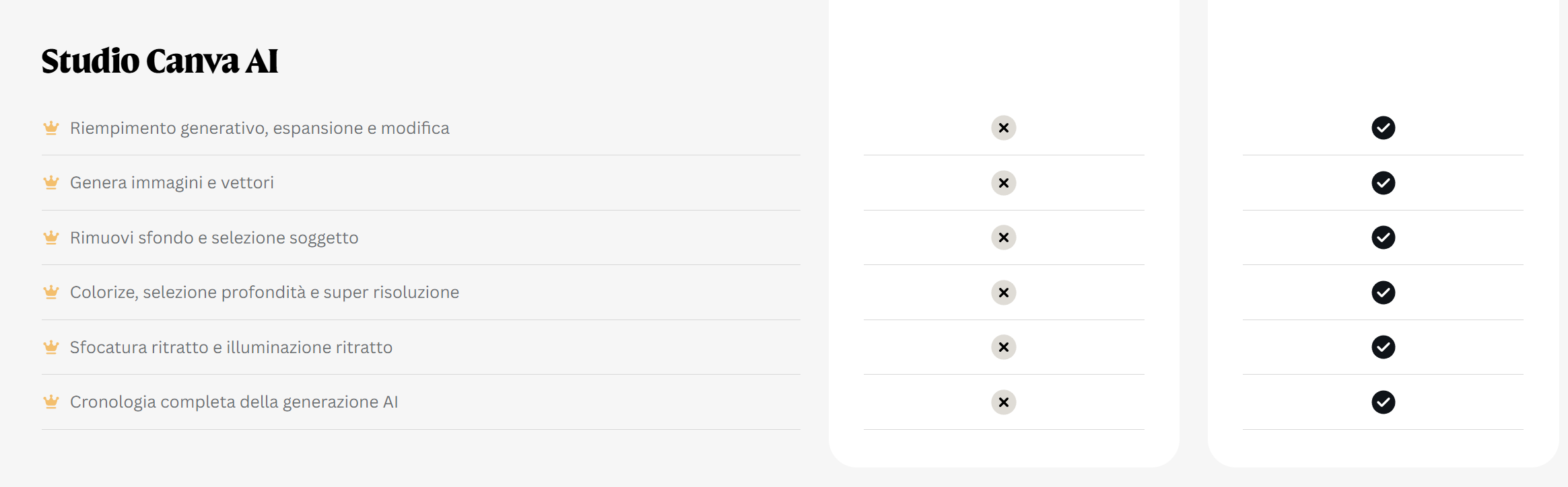Viewport: 1568px width, 487px height.
Task: Click the crown icon beside Rimuovi sfondo
Action: tap(51, 237)
